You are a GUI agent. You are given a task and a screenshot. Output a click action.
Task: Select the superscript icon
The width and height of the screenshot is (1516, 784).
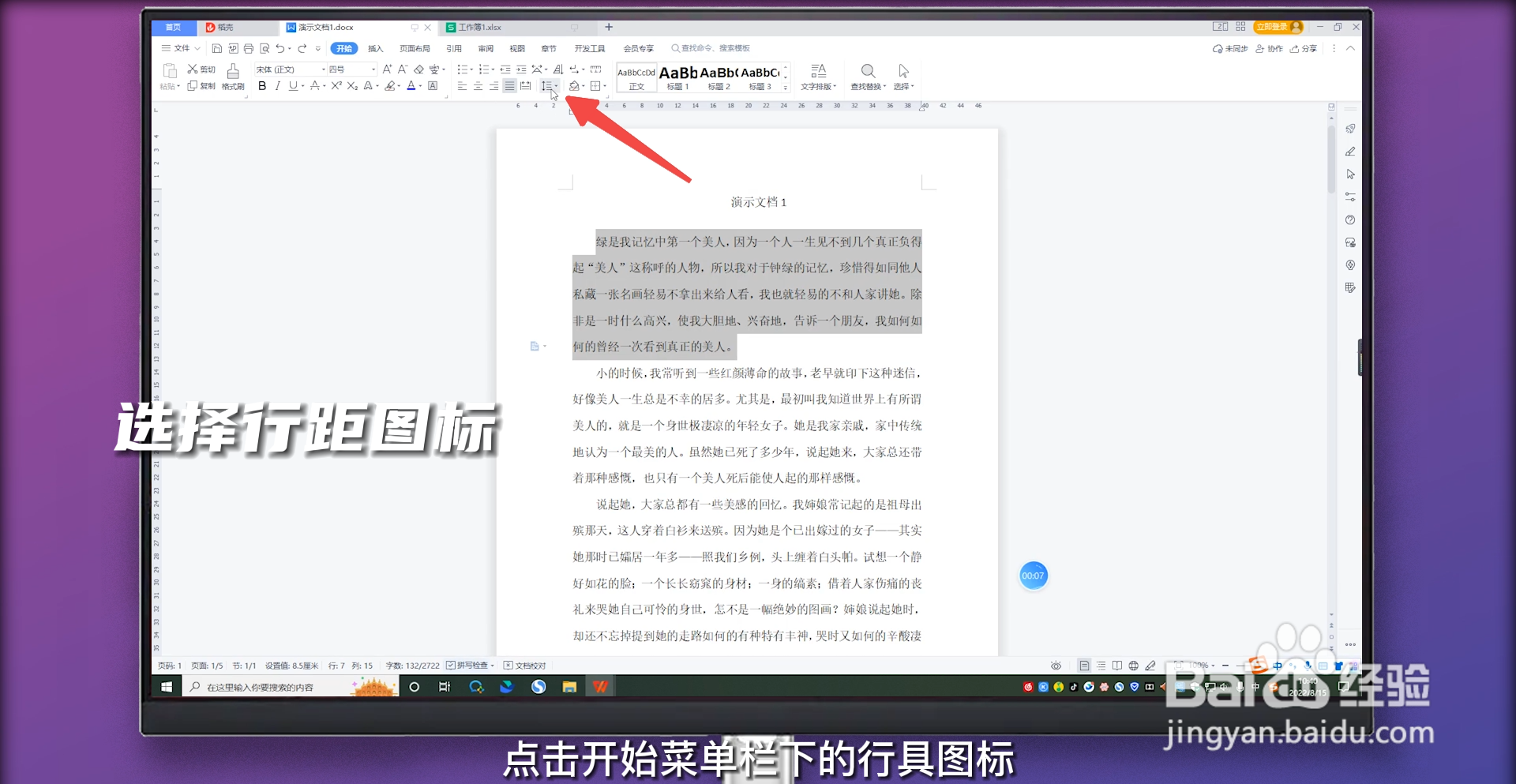(335, 86)
